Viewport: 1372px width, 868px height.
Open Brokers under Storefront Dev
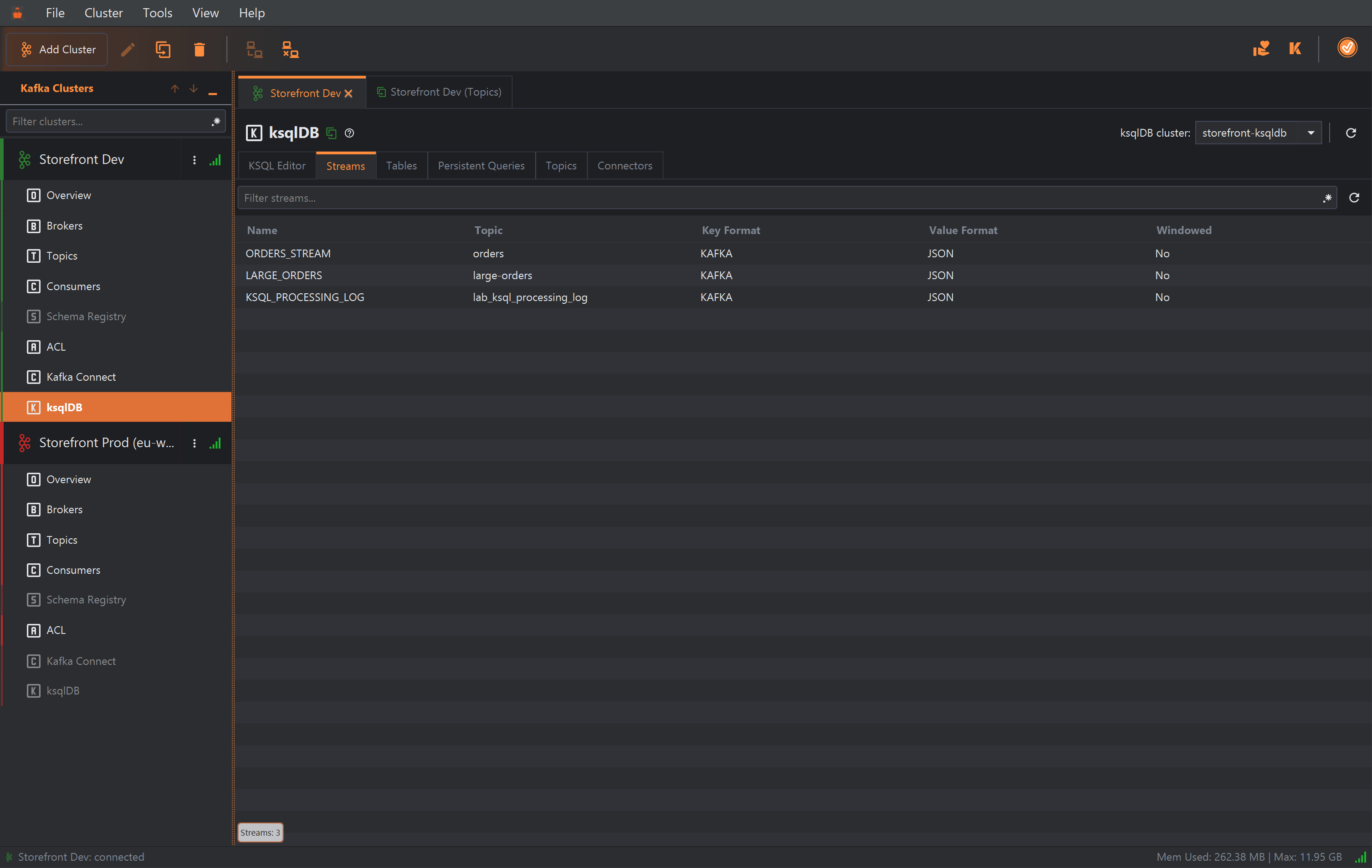tap(117, 225)
